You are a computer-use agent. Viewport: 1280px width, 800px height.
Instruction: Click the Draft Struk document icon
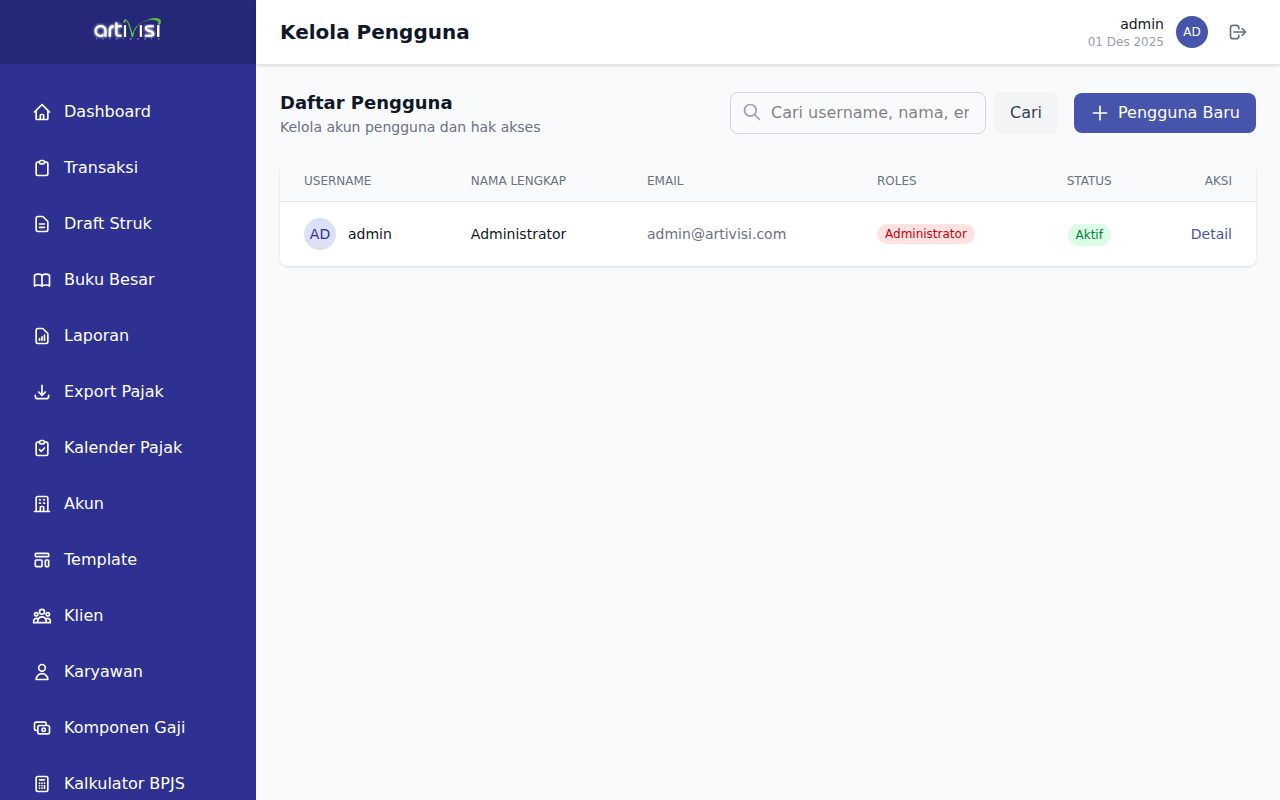click(42, 224)
